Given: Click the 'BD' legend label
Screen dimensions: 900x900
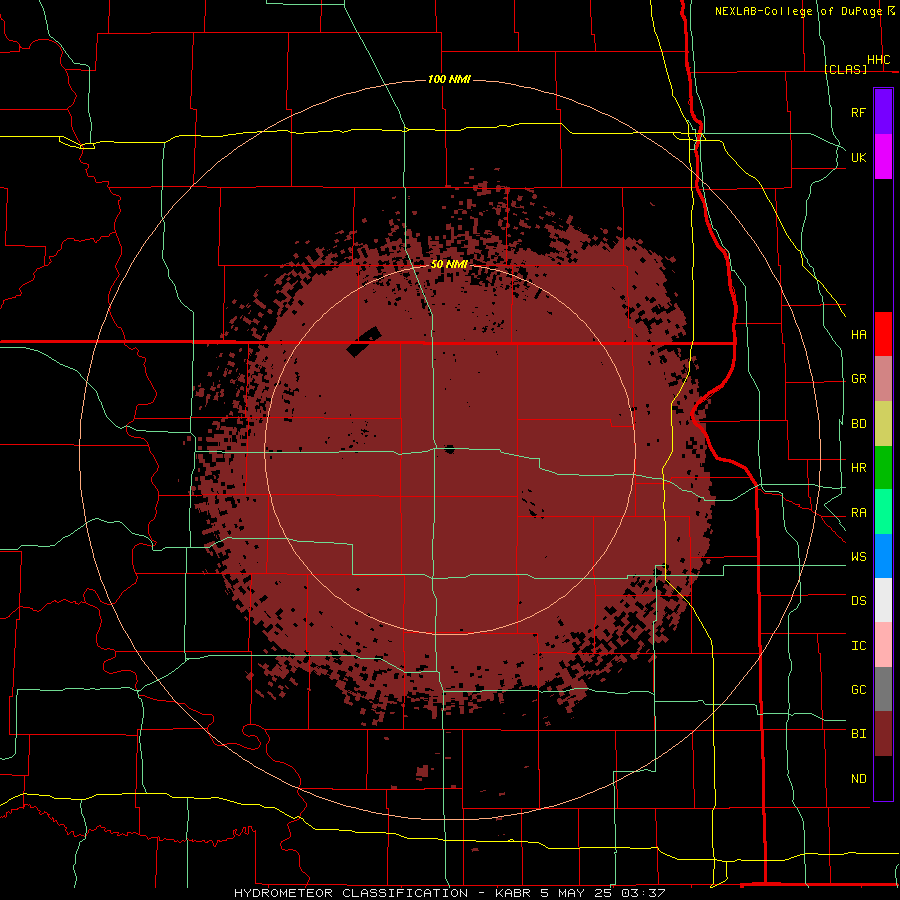Looking at the screenshot, I should pyautogui.click(x=858, y=424).
